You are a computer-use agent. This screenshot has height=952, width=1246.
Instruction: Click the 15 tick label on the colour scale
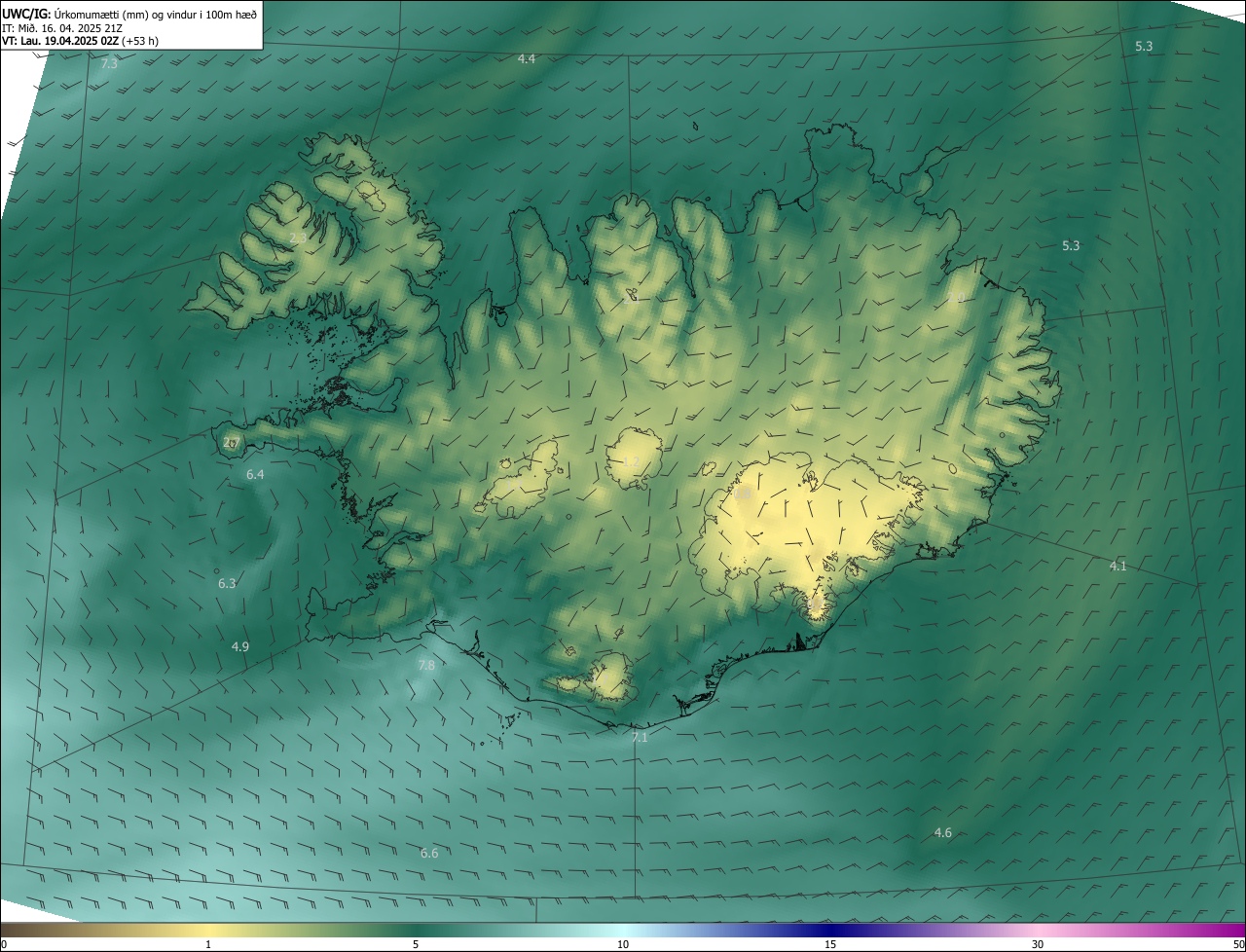(x=830, y=945)
